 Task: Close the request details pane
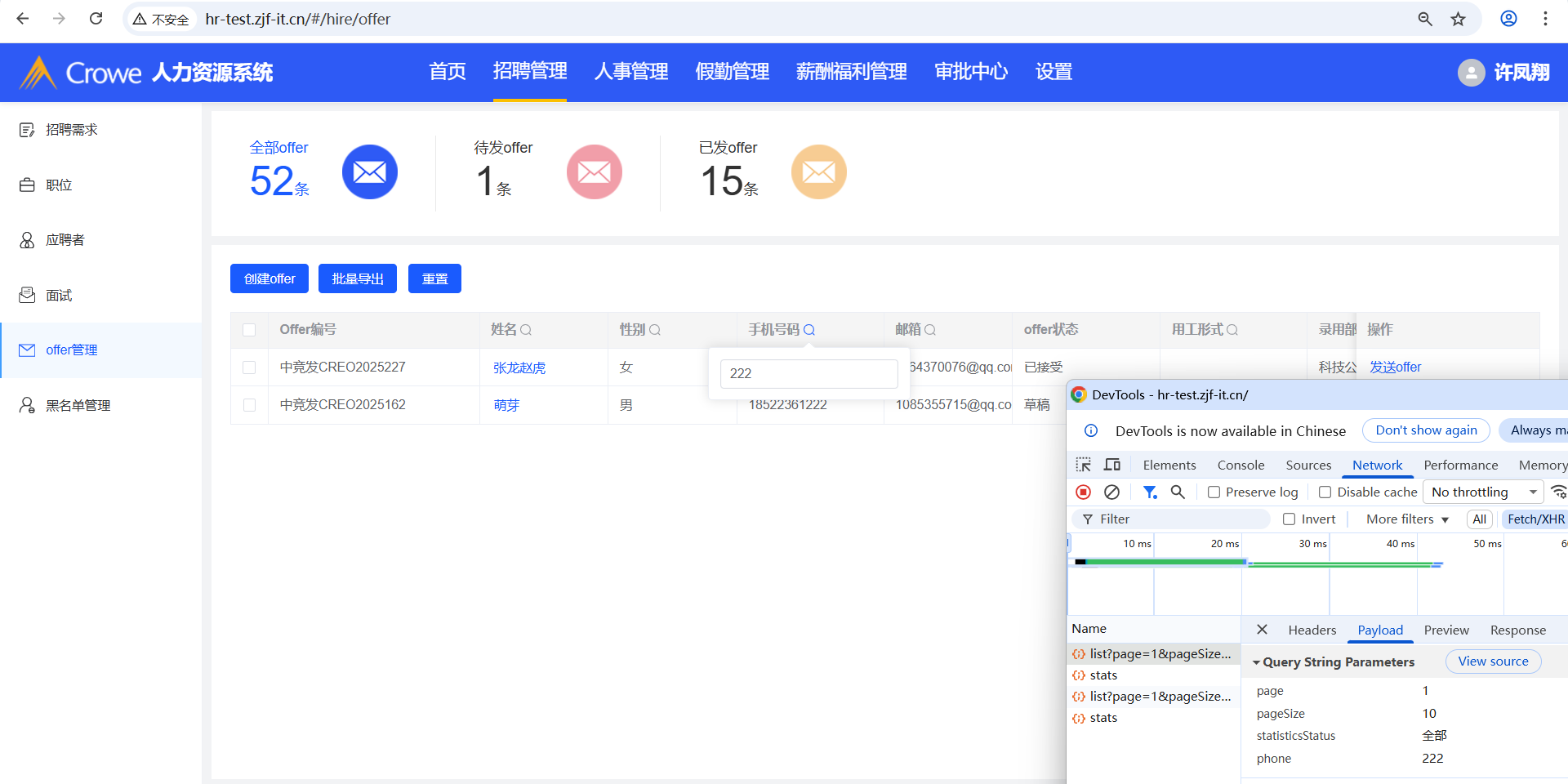1262,630
